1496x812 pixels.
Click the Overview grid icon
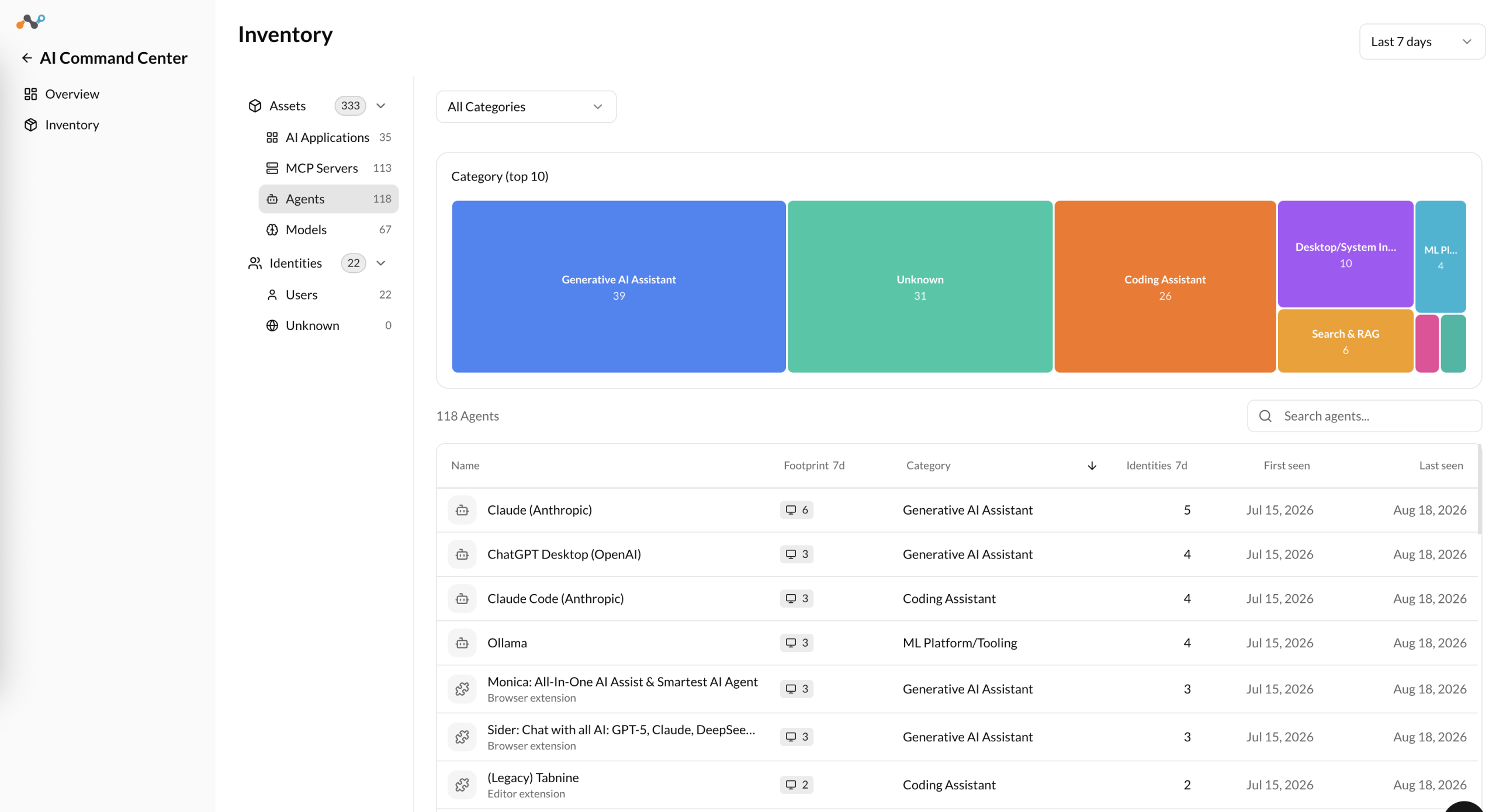click(x=30, y=94)
